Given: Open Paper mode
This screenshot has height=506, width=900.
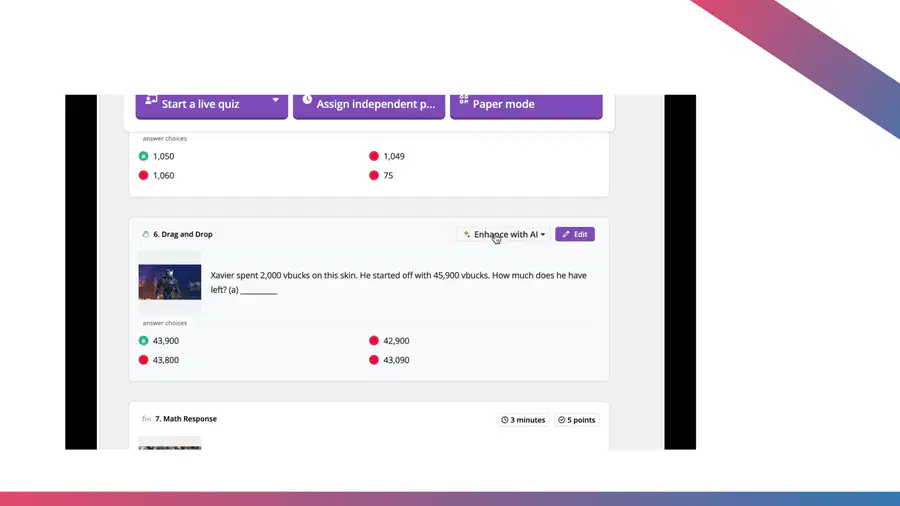Looking at the screenshot, I should pyautogui.click(x=526, y=106).
